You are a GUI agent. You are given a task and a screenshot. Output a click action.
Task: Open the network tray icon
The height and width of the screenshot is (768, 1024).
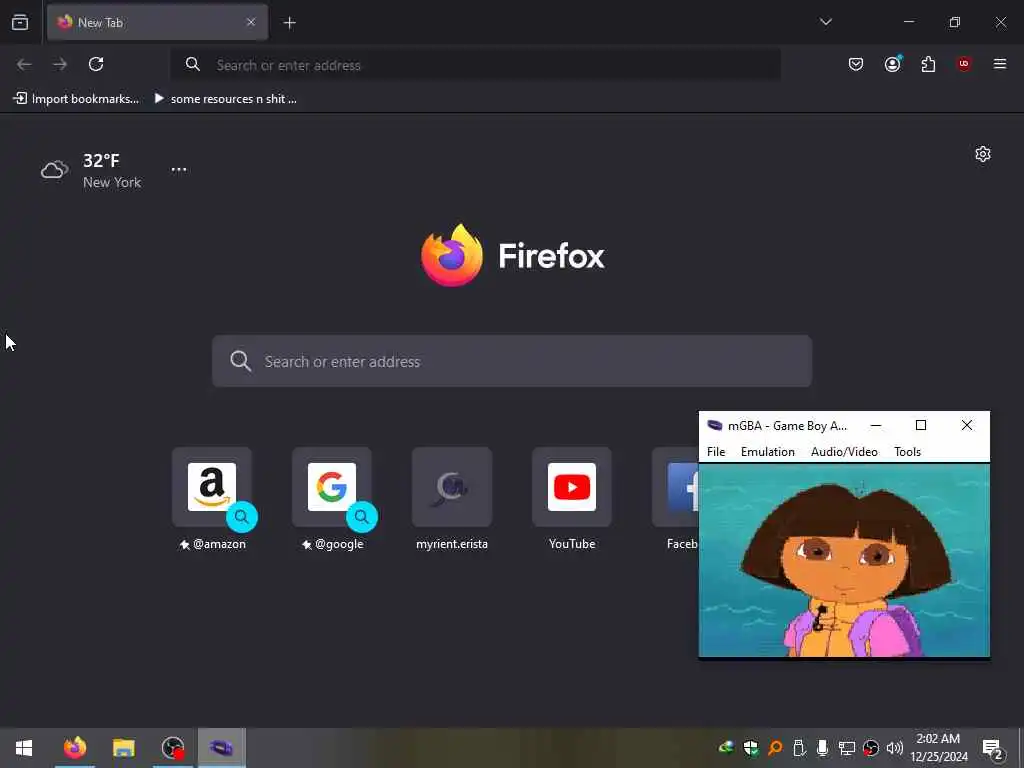(847, 748)
